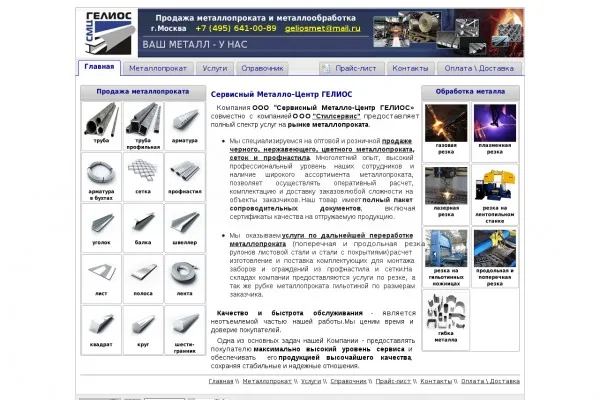Open the Оплата \ Доставка tab
Viewport: 600px width, 400px height.
(x=479, y=69)
